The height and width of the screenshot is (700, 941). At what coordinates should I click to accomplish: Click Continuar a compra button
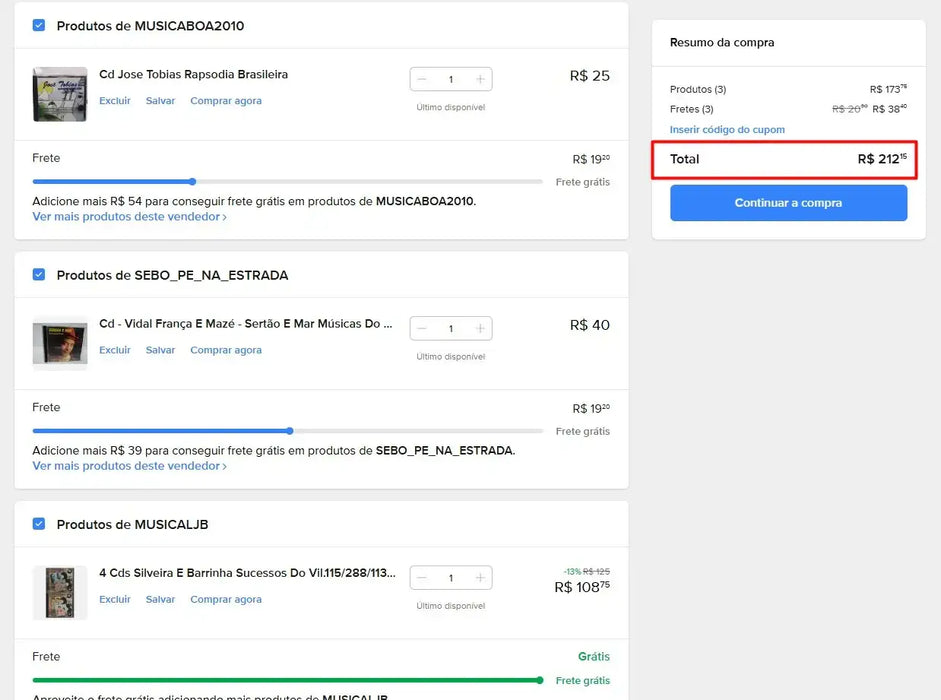[788, 203]
